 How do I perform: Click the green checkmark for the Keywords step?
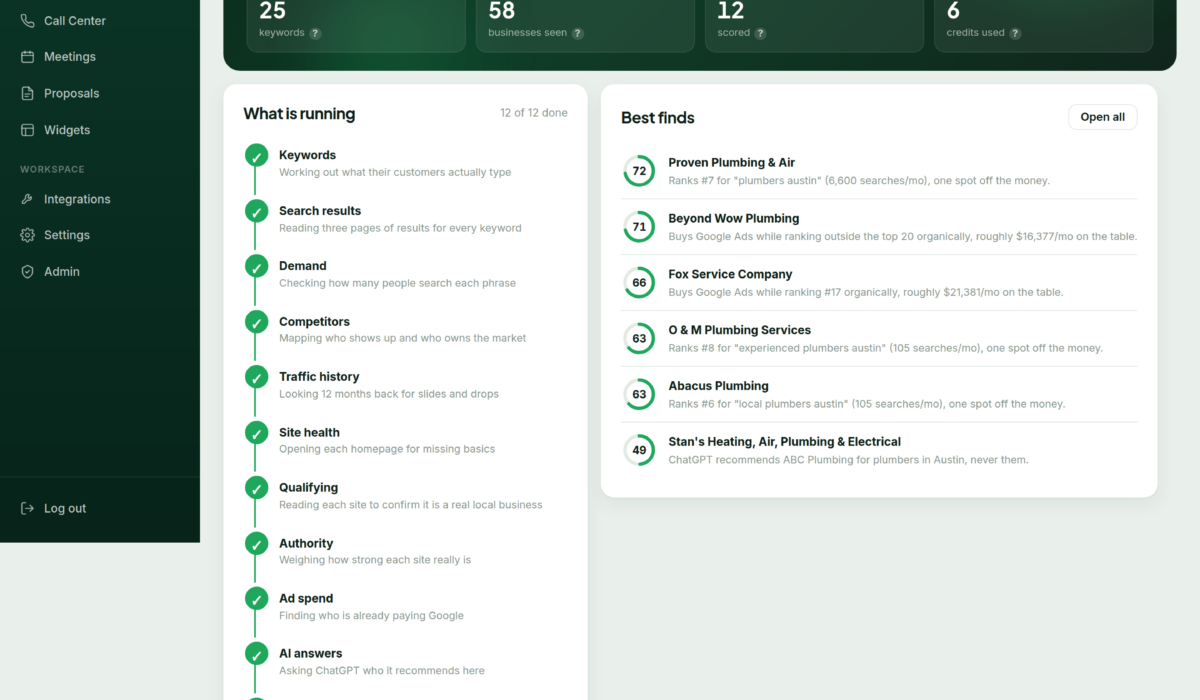[x=256, y=156]
